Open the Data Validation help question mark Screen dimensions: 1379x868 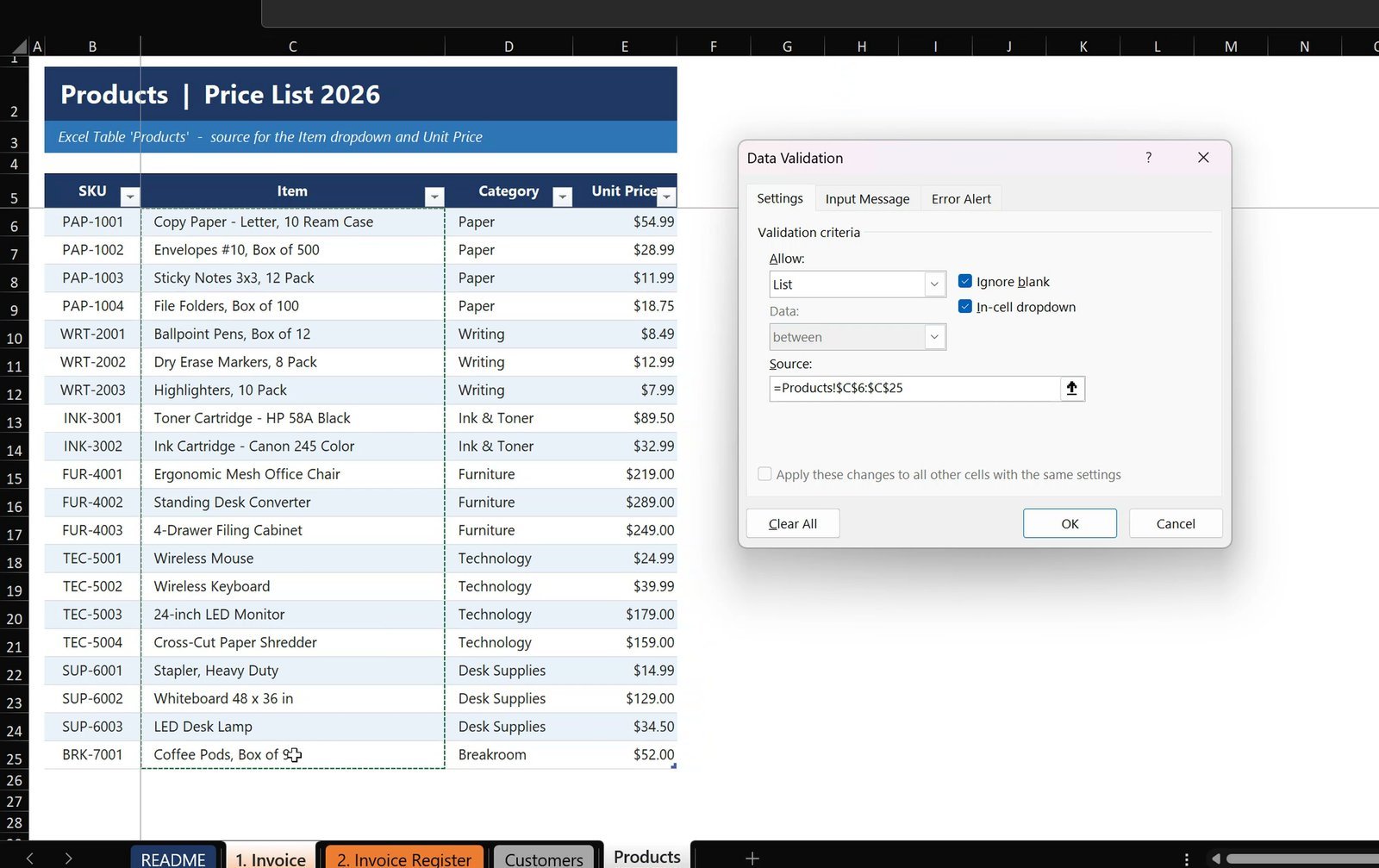click(x=1148, y=158)
